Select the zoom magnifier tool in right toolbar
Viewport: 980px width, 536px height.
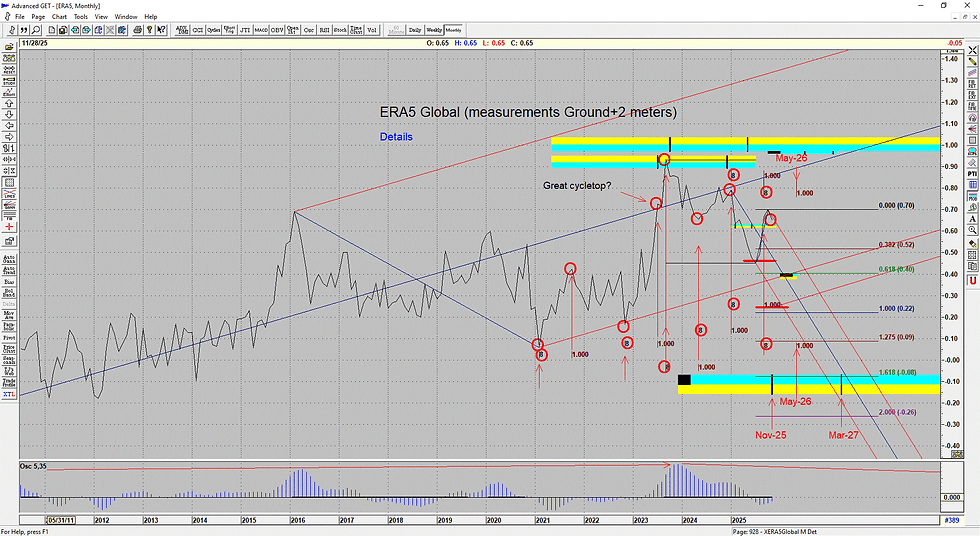click(972, 230)
